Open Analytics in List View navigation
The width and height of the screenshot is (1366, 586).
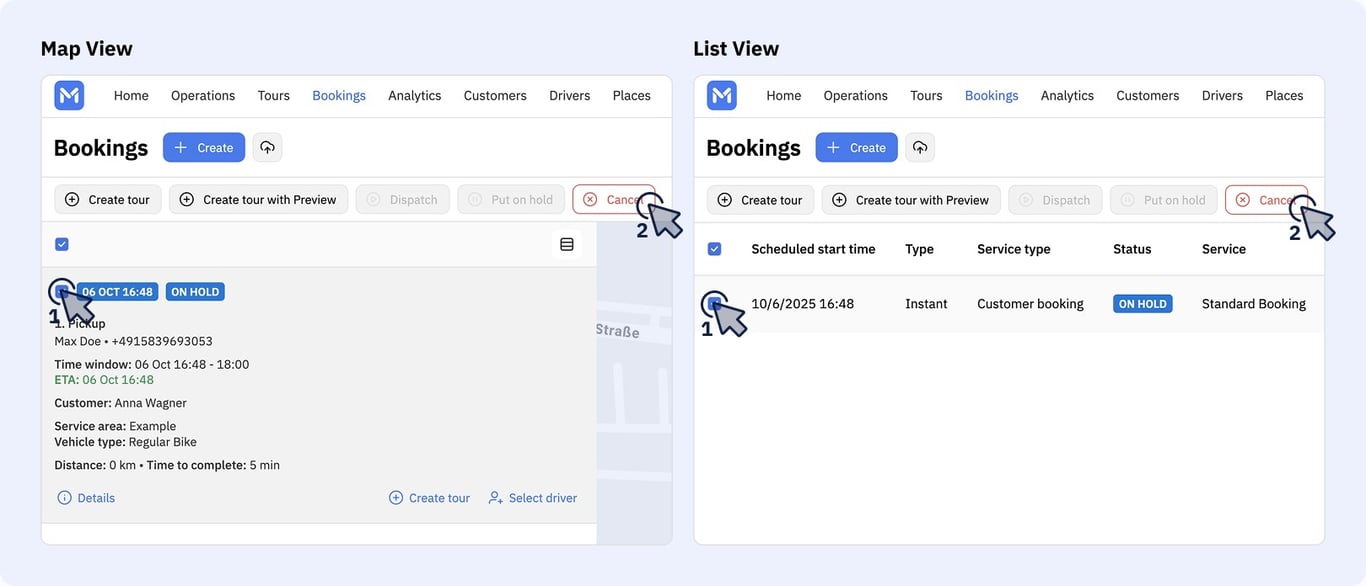pyautogui.click(x=1068, y=96)
